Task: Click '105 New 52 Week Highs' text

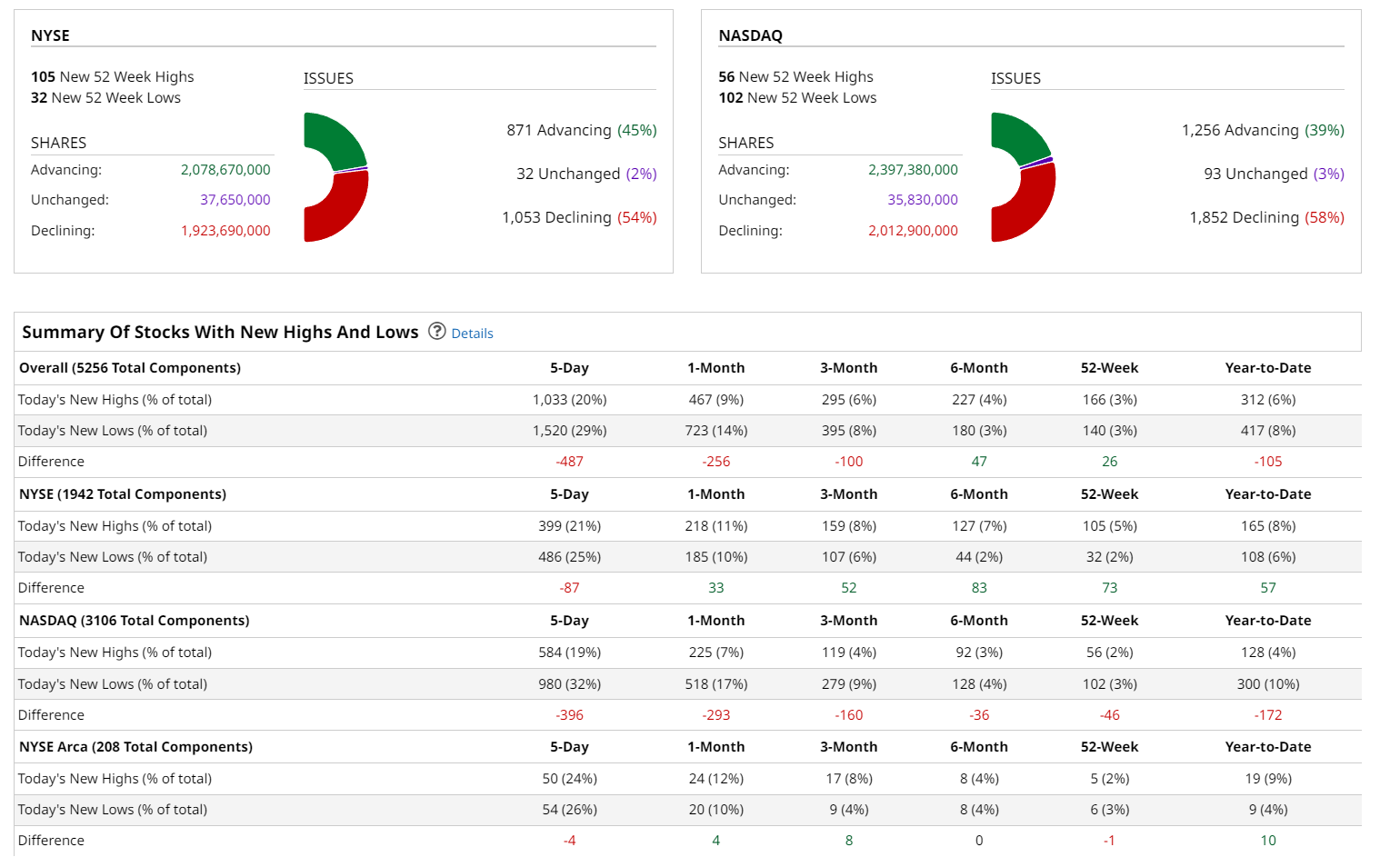Action: pos(112,77)
